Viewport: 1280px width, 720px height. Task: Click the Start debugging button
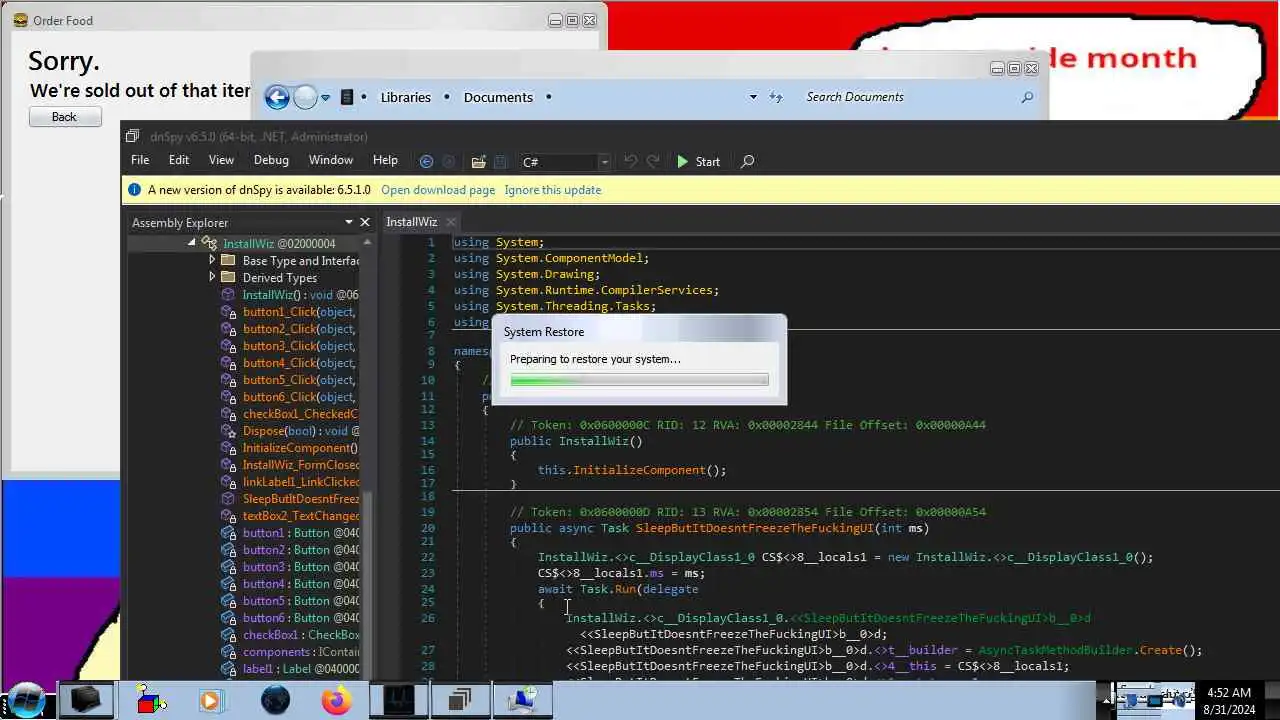tap(698, 161)
